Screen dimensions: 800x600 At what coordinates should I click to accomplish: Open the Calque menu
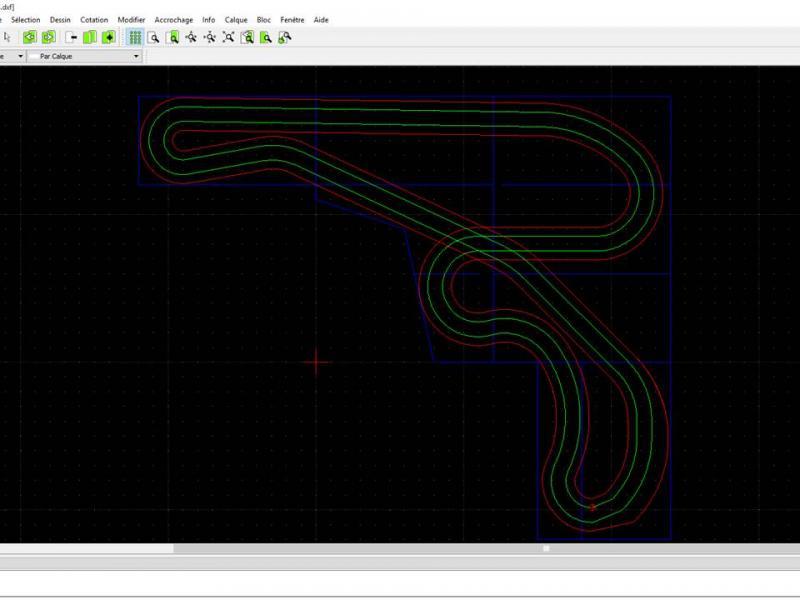(x=236, y=20)
